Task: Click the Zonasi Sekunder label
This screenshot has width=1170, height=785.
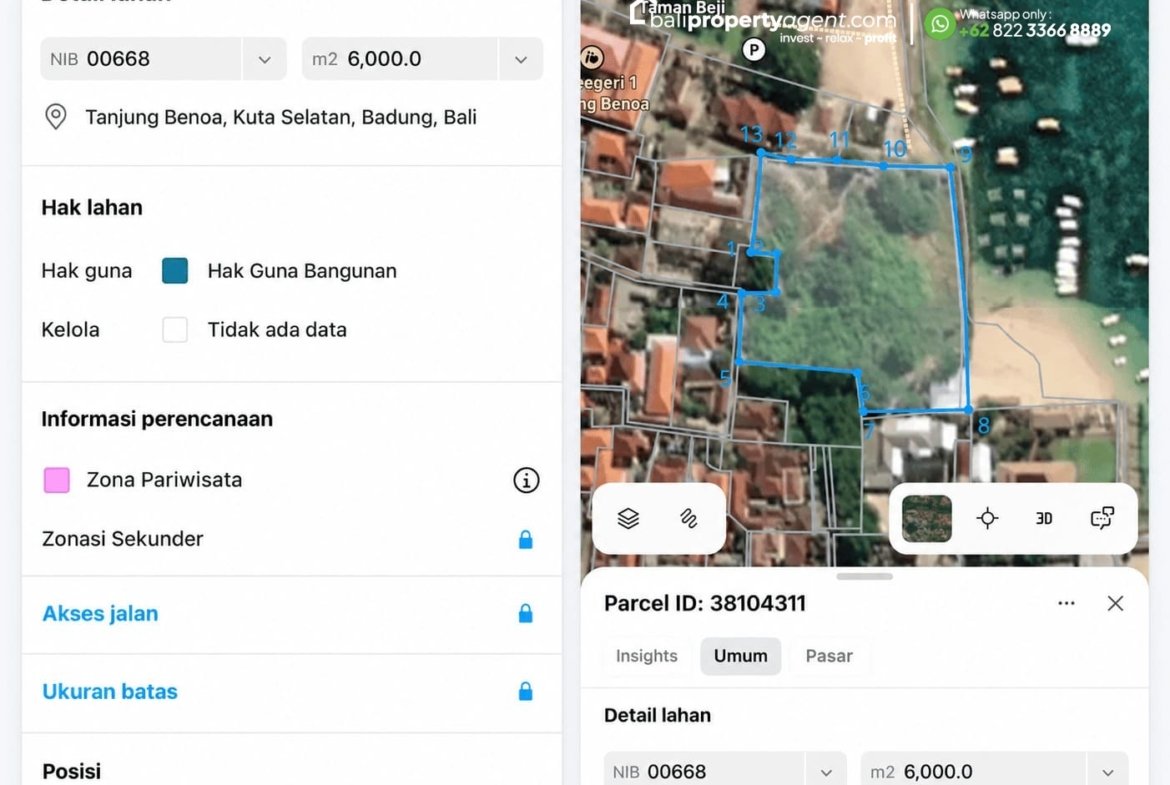Action: pos(122,539)
